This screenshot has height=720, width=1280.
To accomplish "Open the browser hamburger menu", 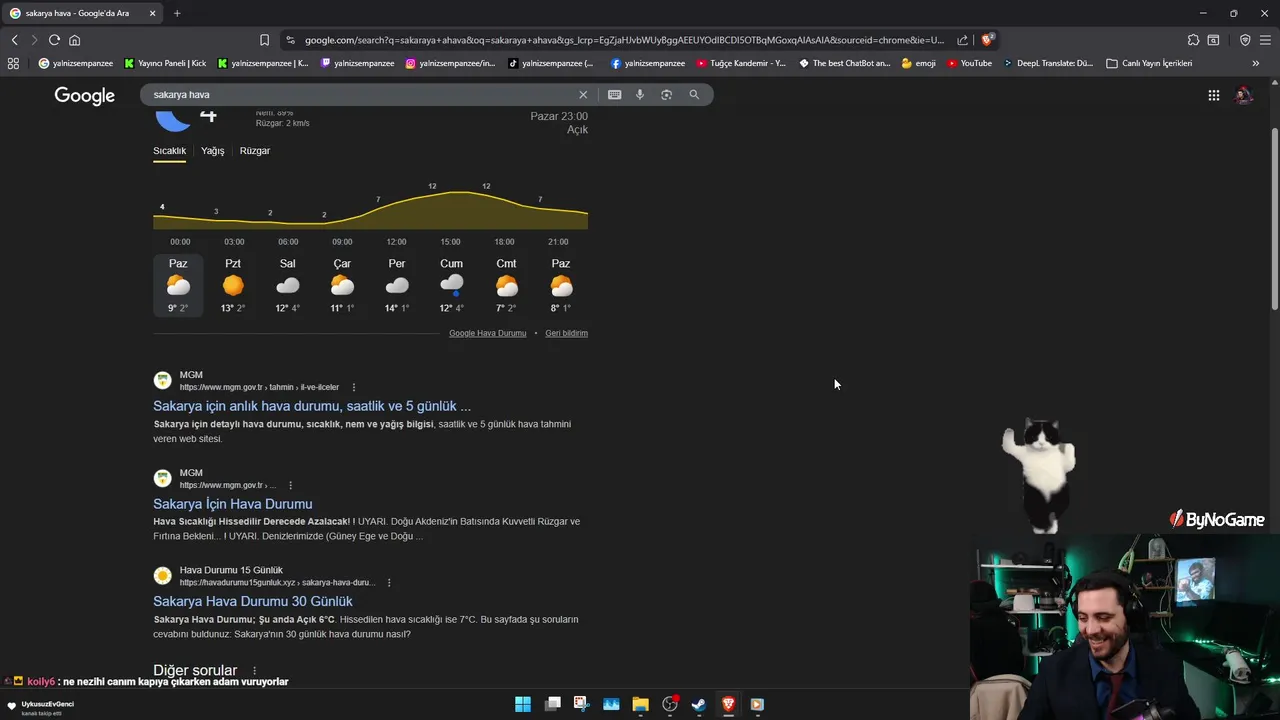I will (1265, 40).
